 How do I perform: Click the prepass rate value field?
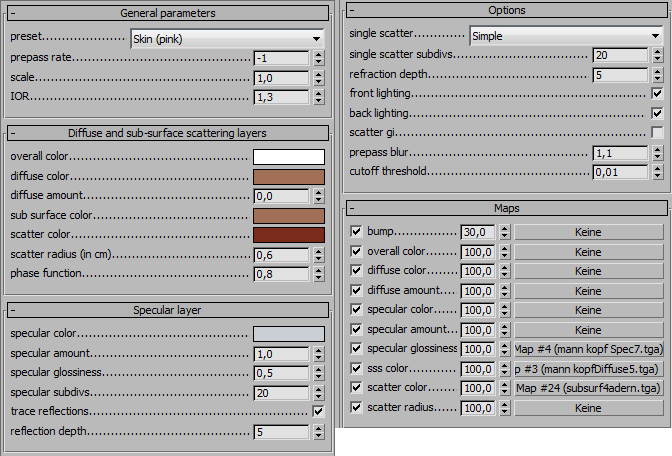(x=282, y=58)
